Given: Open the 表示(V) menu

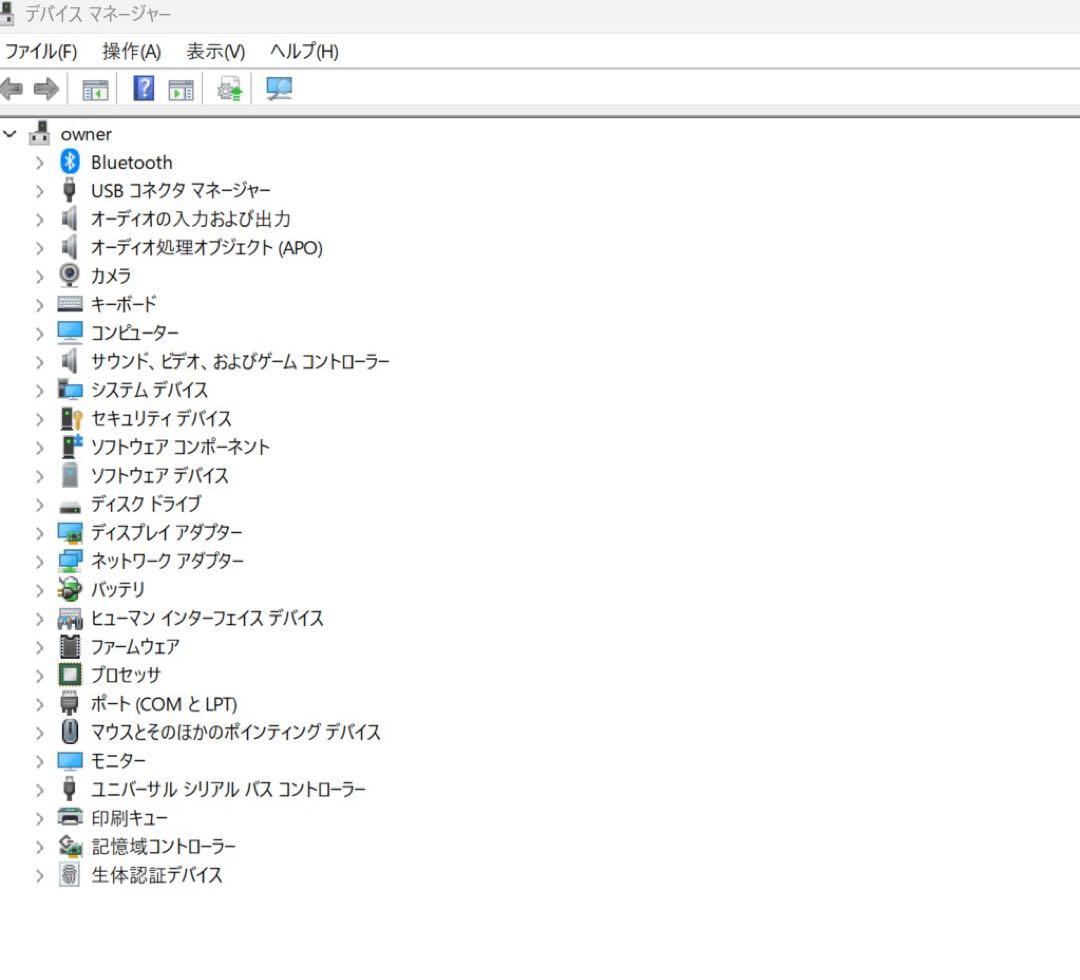Looking at the screenshot, I should pos(213,52).
